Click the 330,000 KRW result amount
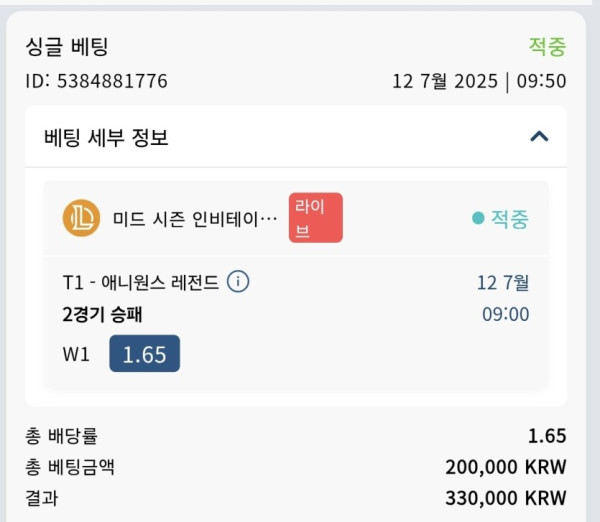600x522 pixels. [506, 498]
